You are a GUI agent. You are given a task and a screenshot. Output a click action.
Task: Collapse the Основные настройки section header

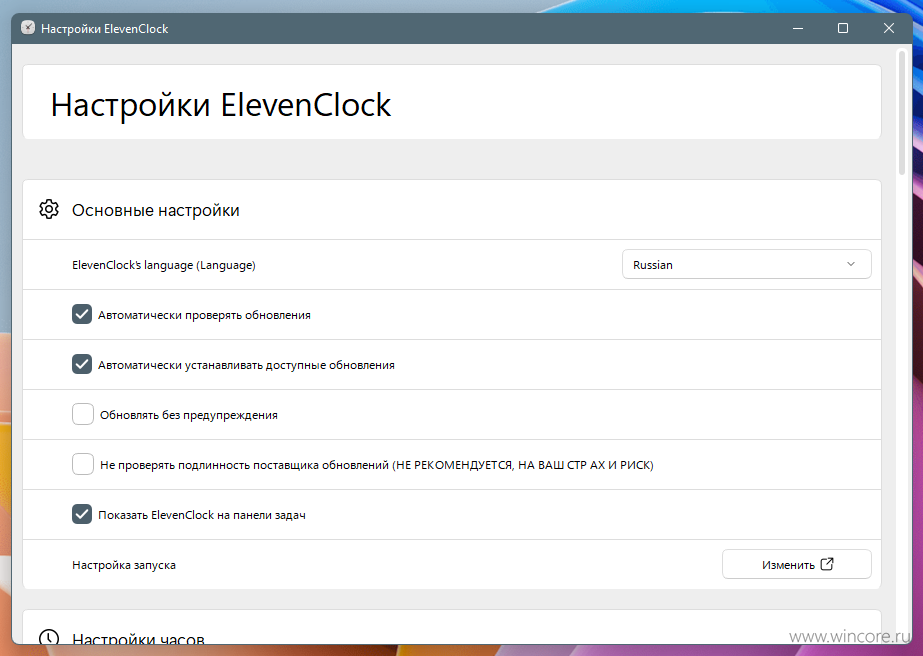coord(451,210)
